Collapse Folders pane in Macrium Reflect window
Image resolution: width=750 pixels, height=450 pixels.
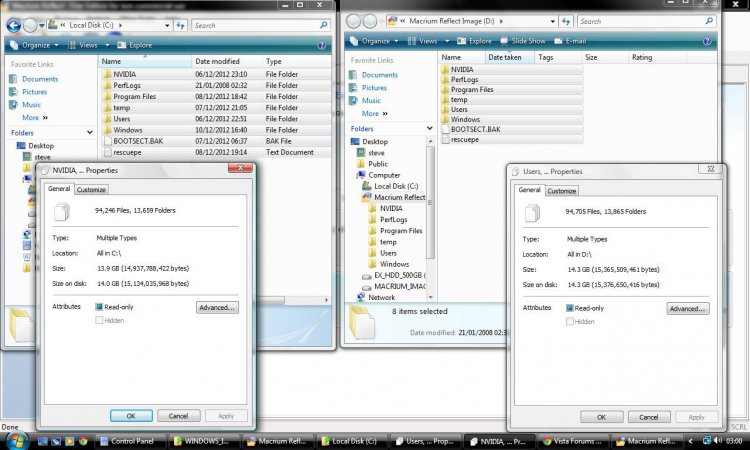pyautogui.click(x=429, y=129)
